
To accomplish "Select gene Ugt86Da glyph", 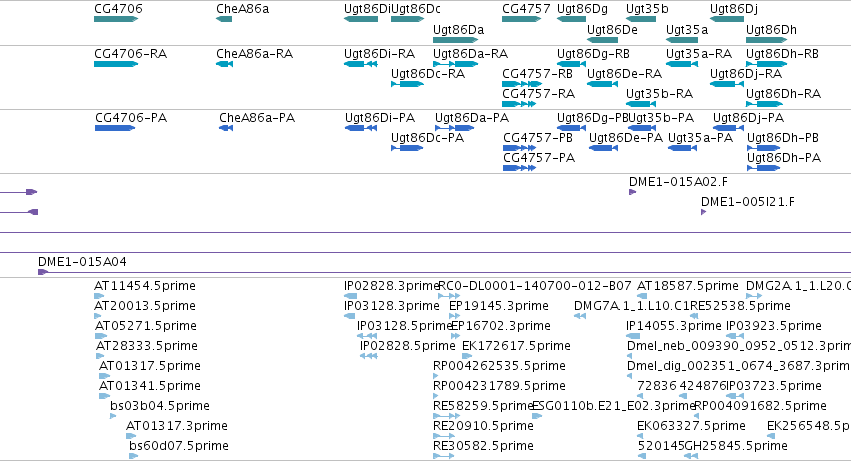I will [455, 40].
